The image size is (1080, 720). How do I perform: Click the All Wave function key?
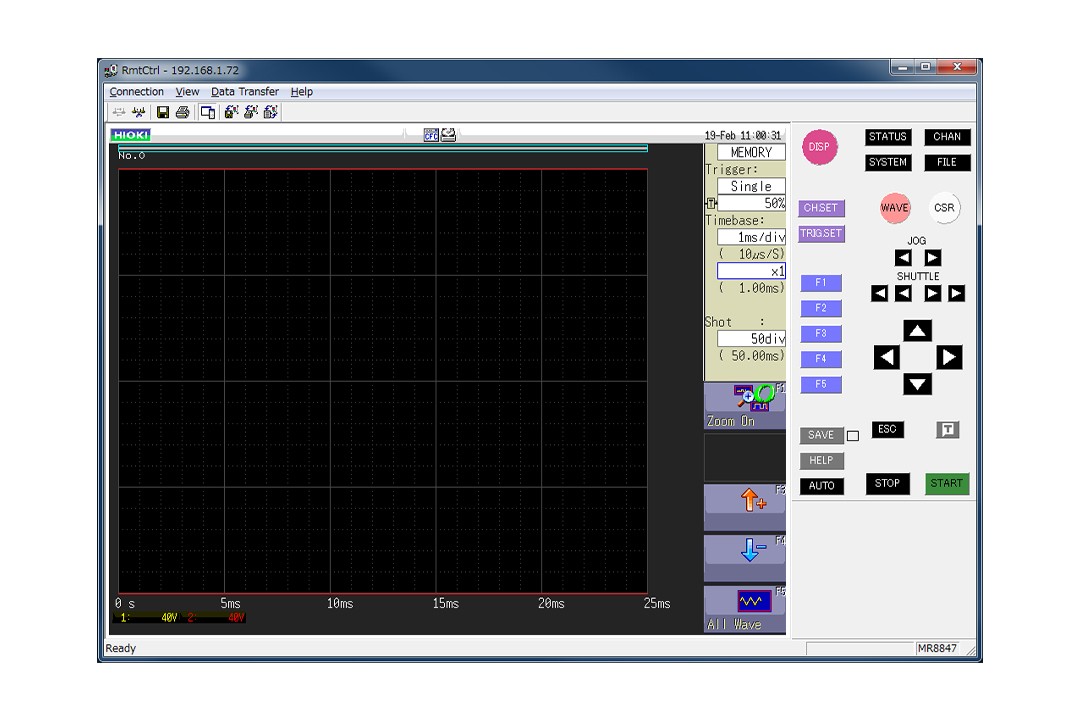pyautogui.click(x=745, y=609)
